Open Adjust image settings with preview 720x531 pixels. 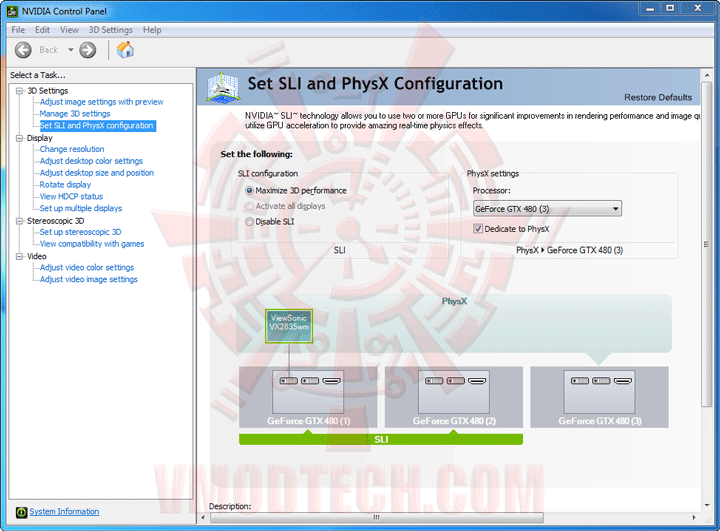[x=101, y=102]
